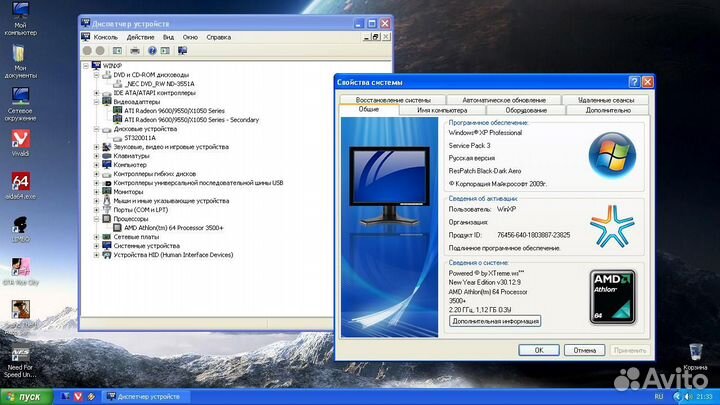Image resolution: width=720 pixels, height=405 pixels.
Task: Open the Окно menu
Action: point(190,37)
